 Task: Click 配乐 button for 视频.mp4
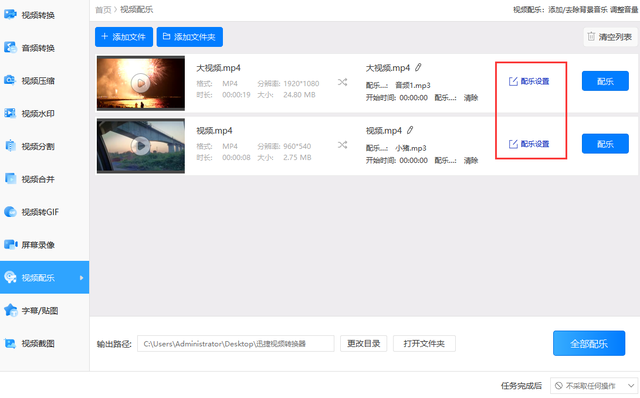click(x=605, y=144)
